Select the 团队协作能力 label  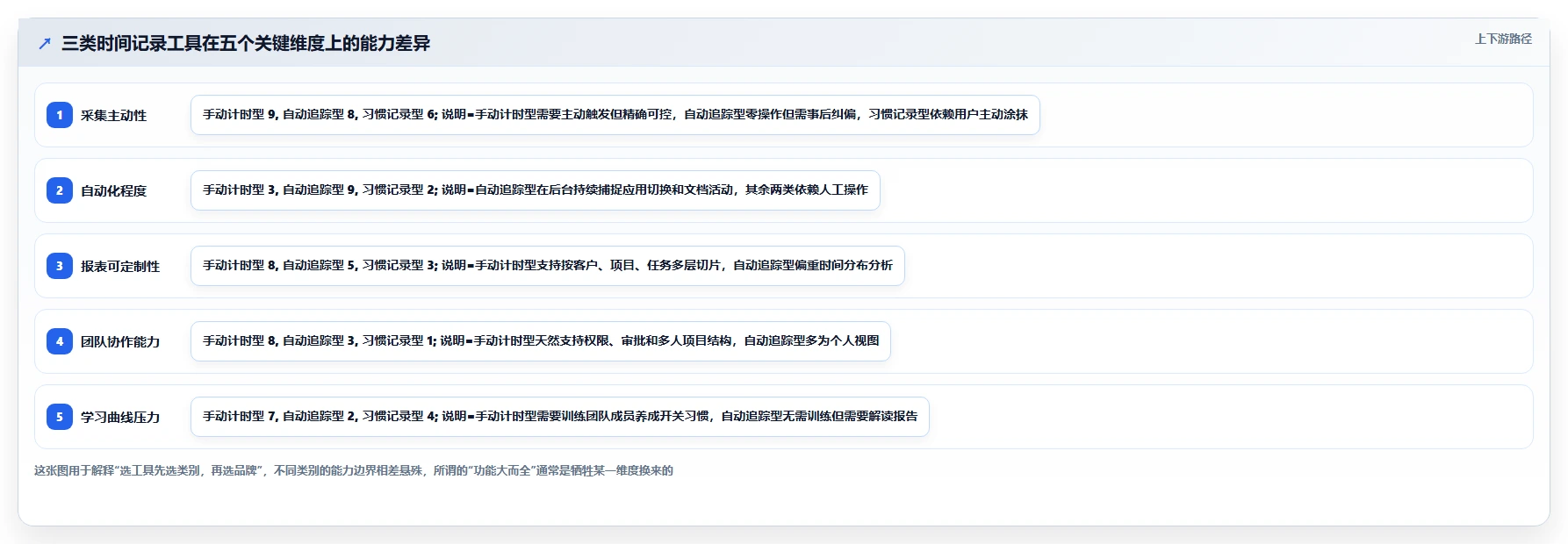pos(120,341)
